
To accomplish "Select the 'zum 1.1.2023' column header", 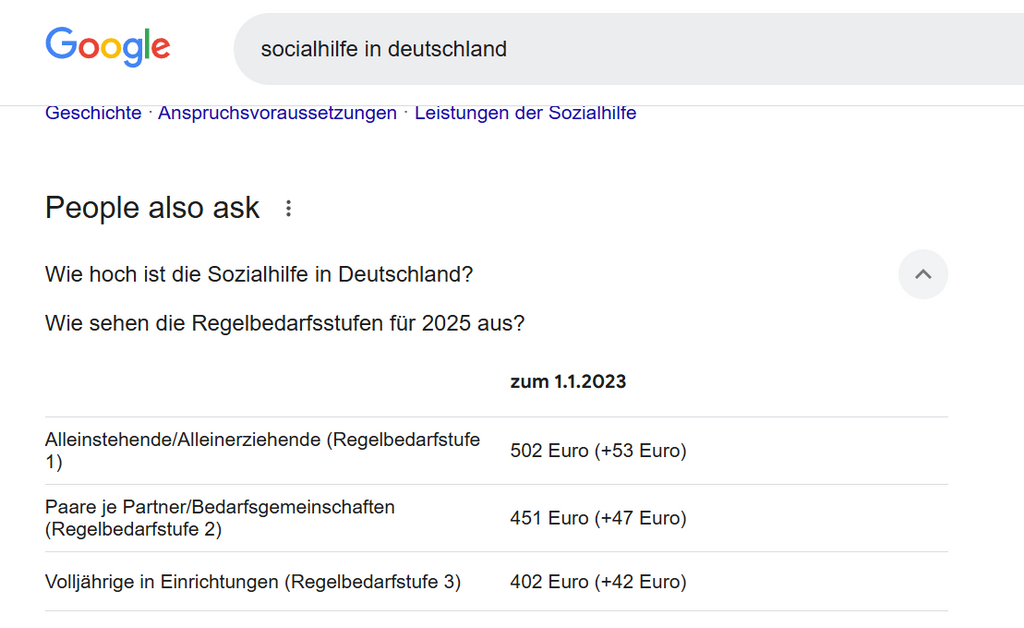I will pyautogui.click(x=568, y=382).
